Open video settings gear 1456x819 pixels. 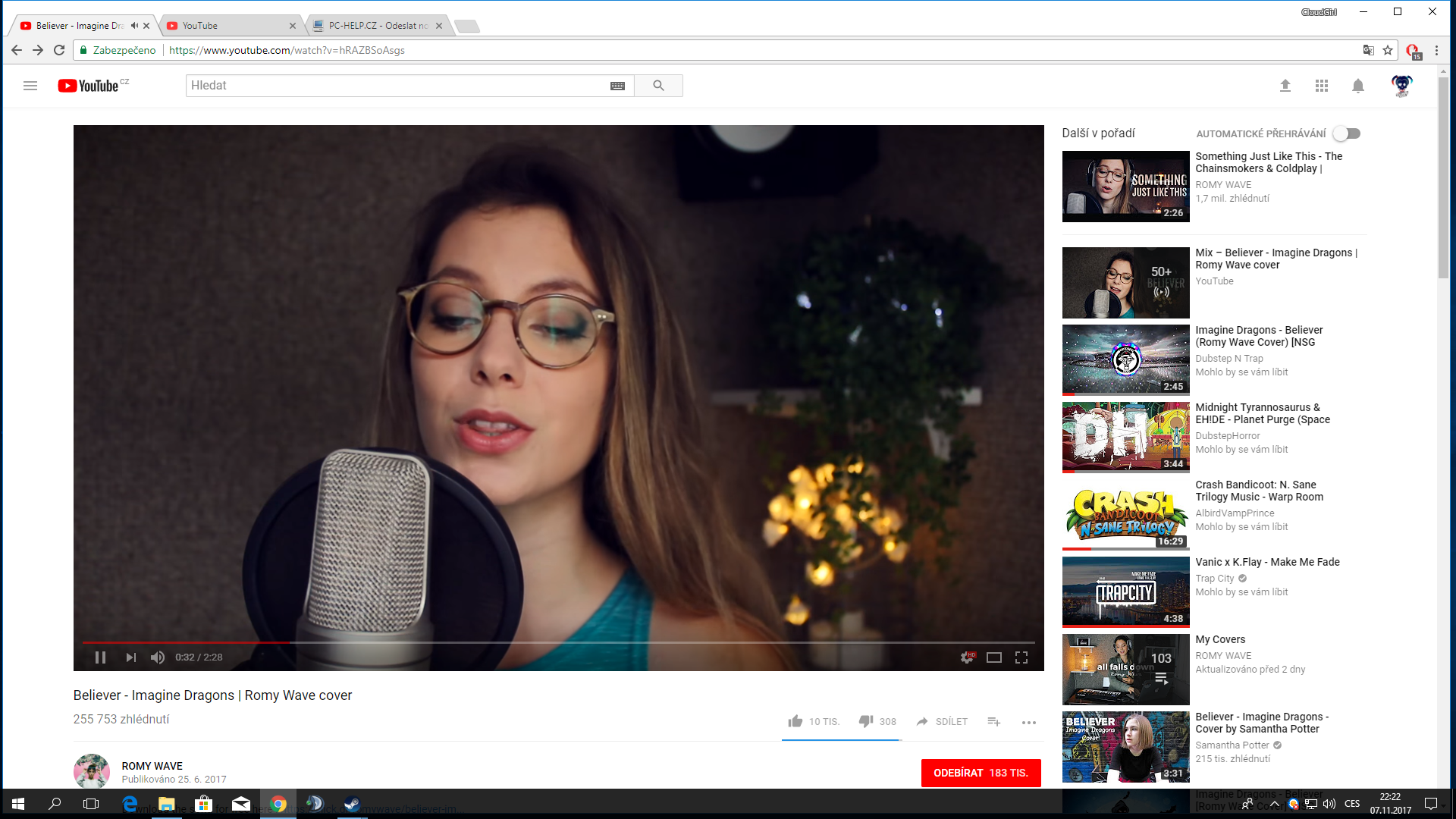point(967,657)
